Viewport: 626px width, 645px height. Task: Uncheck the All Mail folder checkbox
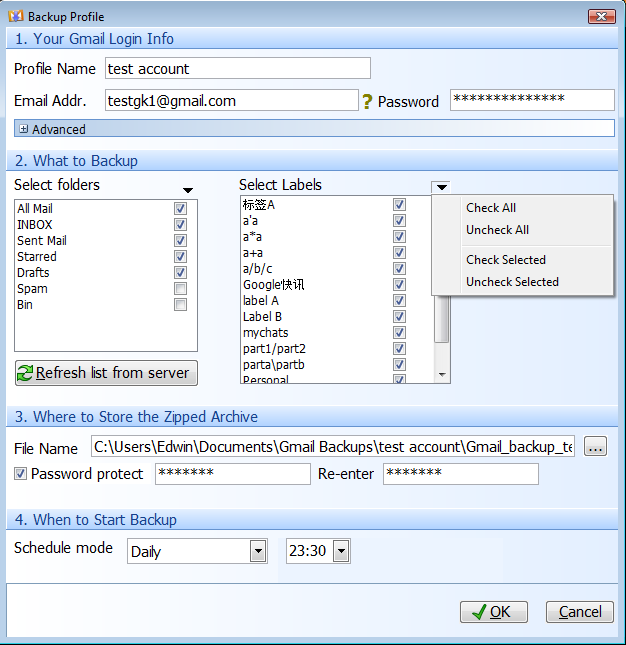pos(180,209)
